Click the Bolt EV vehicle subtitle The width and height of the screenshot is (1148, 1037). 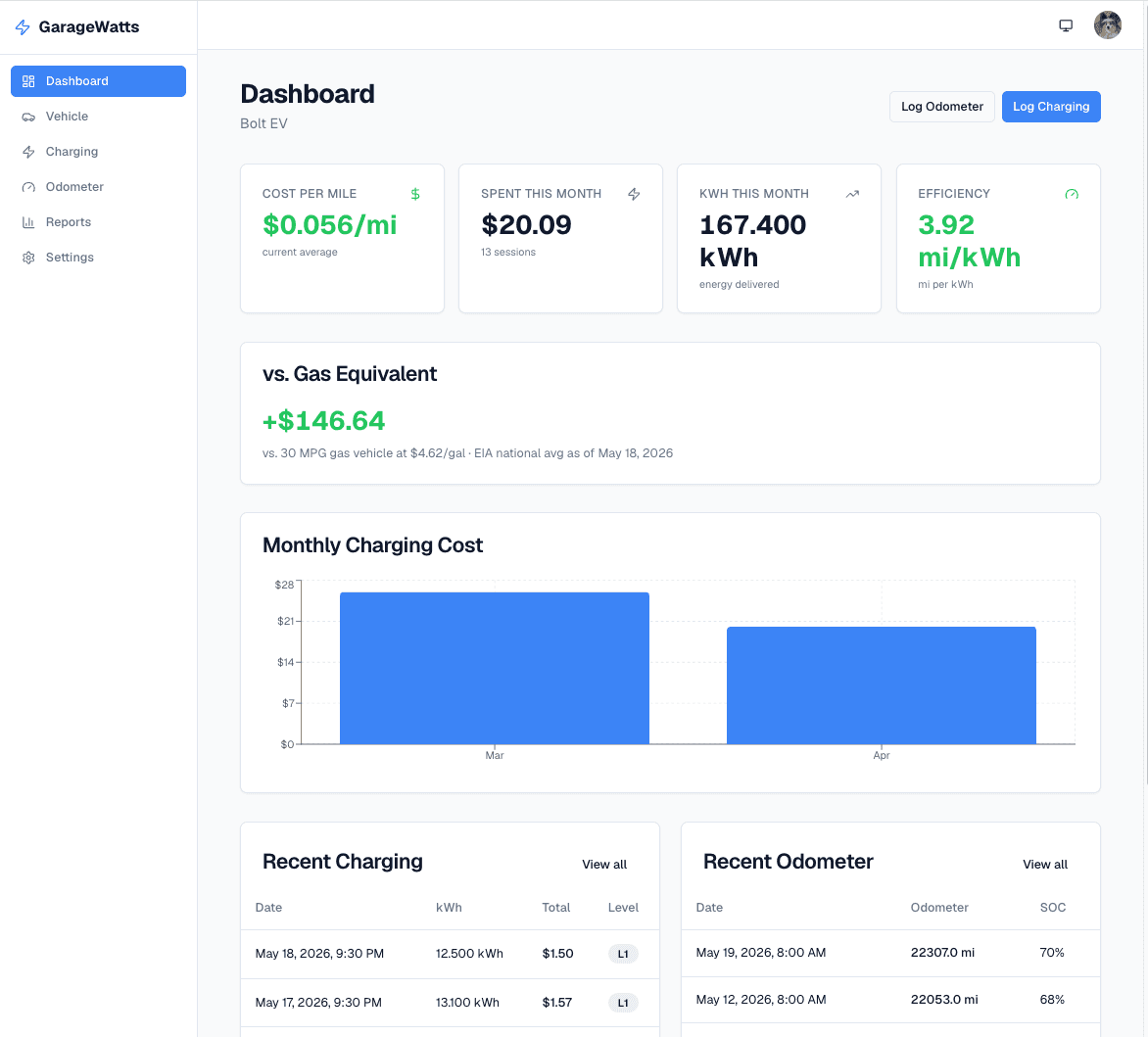click(x=263, y=123)
